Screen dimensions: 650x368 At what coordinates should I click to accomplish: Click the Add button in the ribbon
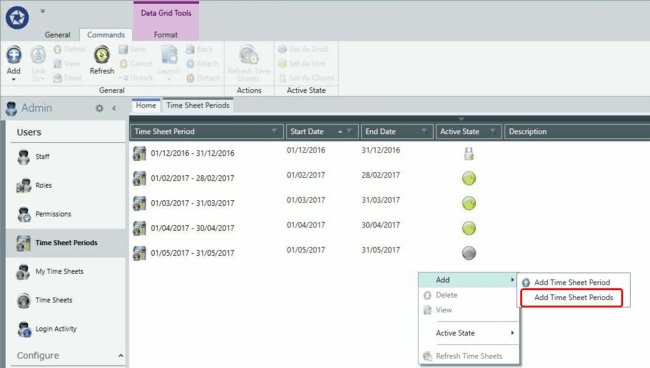(14, 62)
